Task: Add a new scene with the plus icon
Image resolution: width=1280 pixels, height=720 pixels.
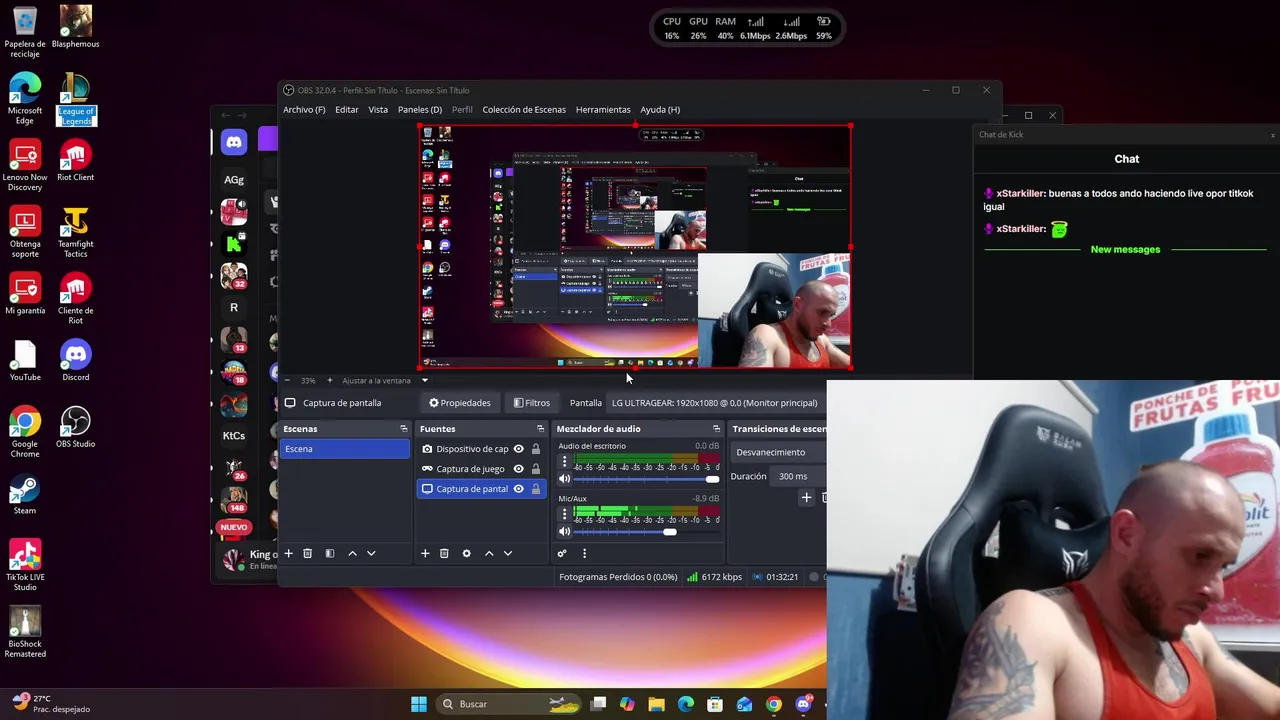Action: (288, 553)
